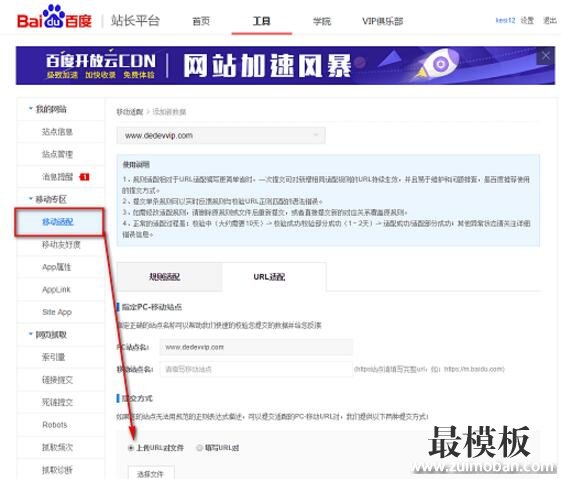562x479 pixels.
Task: Click the 选择文件 button
Action: click(x=151, y=473)
